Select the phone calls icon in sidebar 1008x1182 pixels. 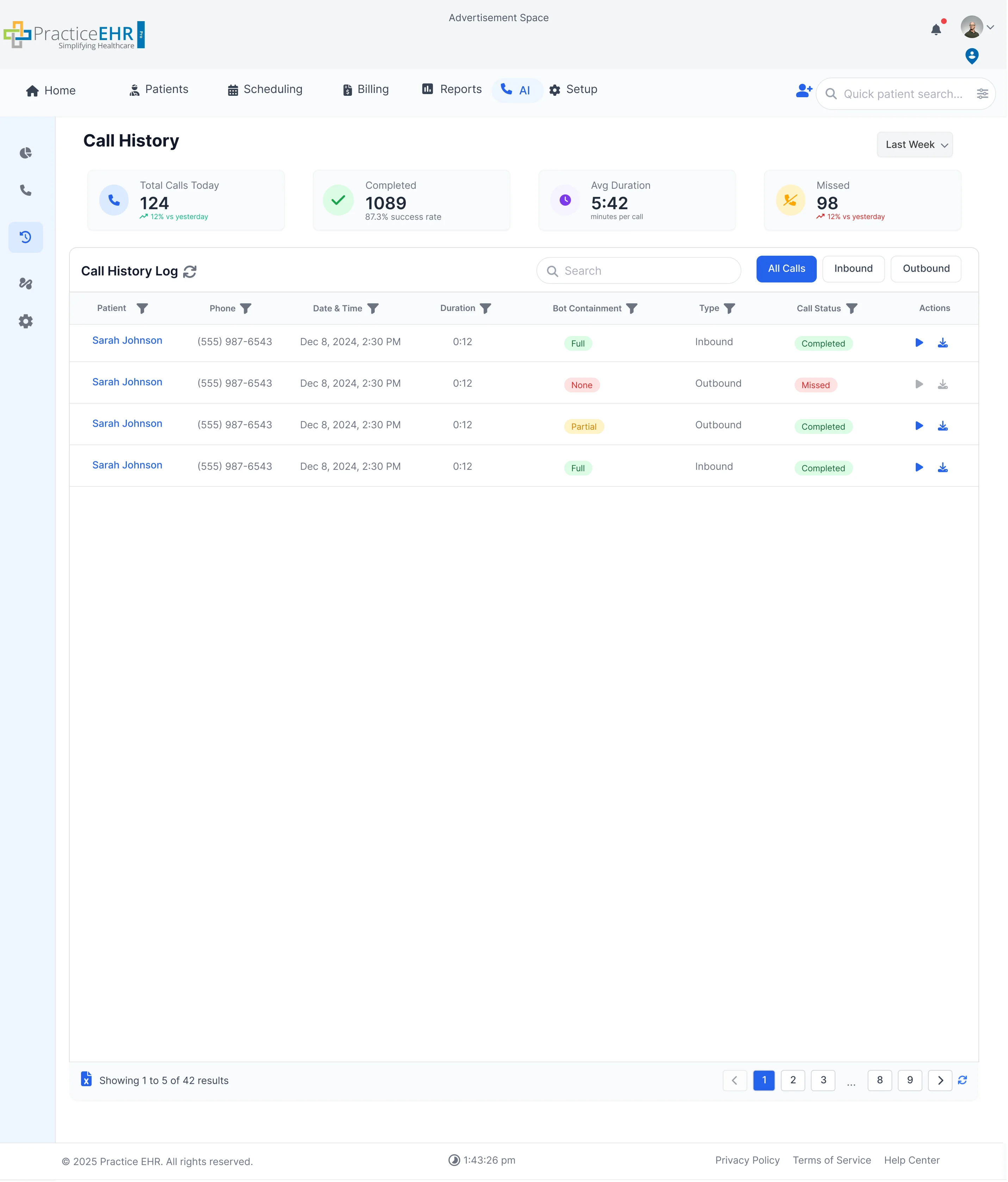coord(26,191)
